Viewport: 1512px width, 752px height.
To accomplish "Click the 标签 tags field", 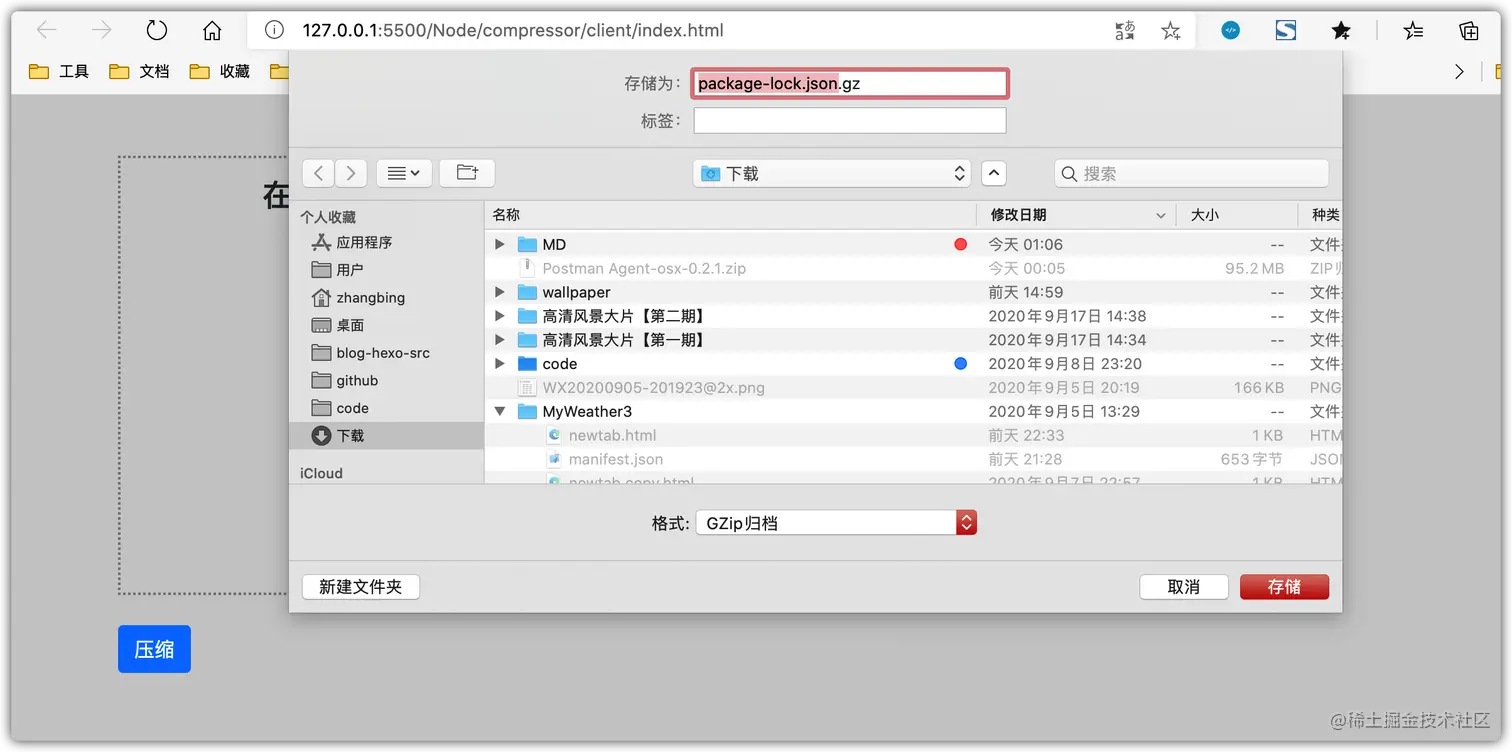I will [850, 120].
